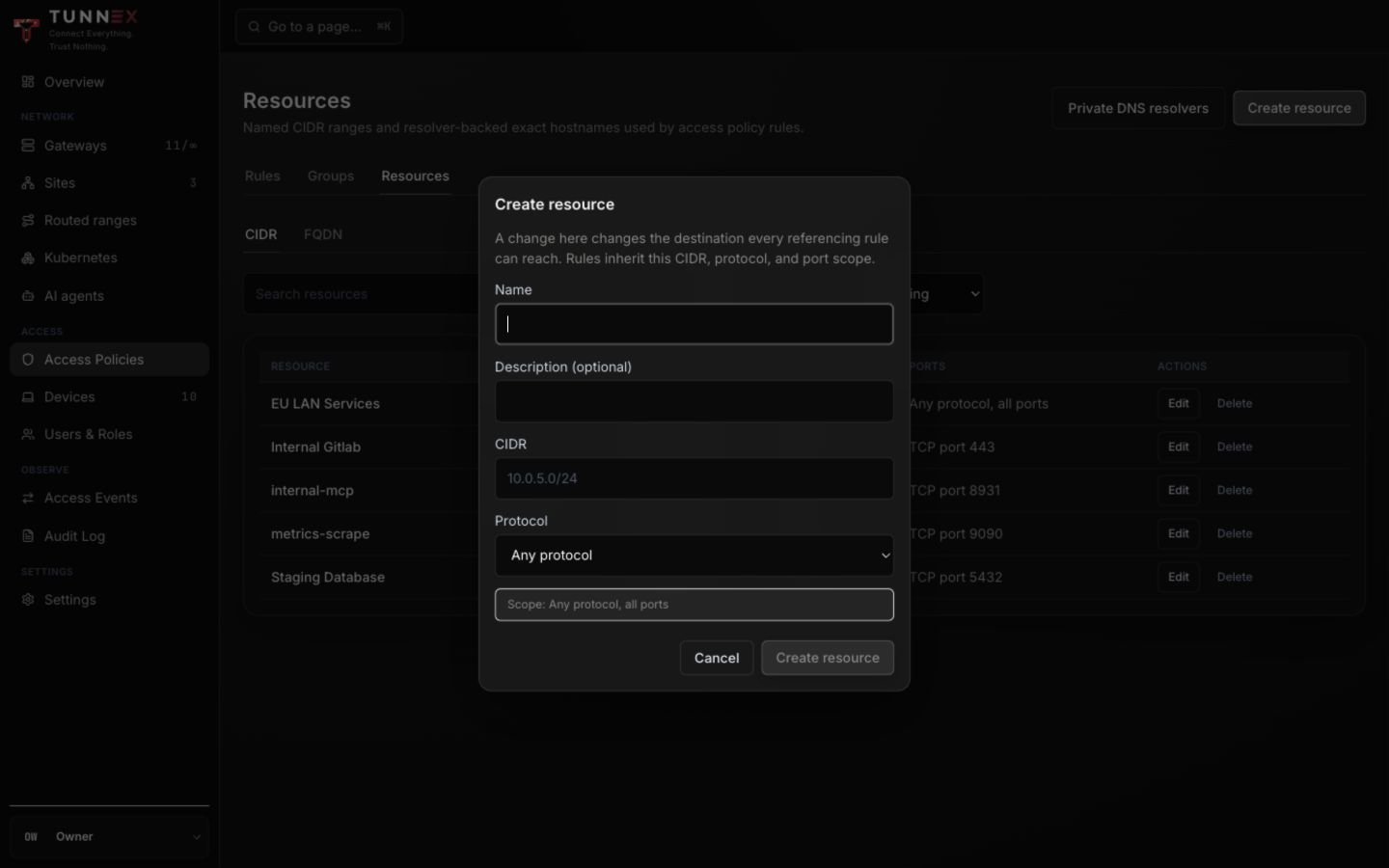Click the header Create resource button
Screen dimensions: 1389x868
tap(1299, 108)
